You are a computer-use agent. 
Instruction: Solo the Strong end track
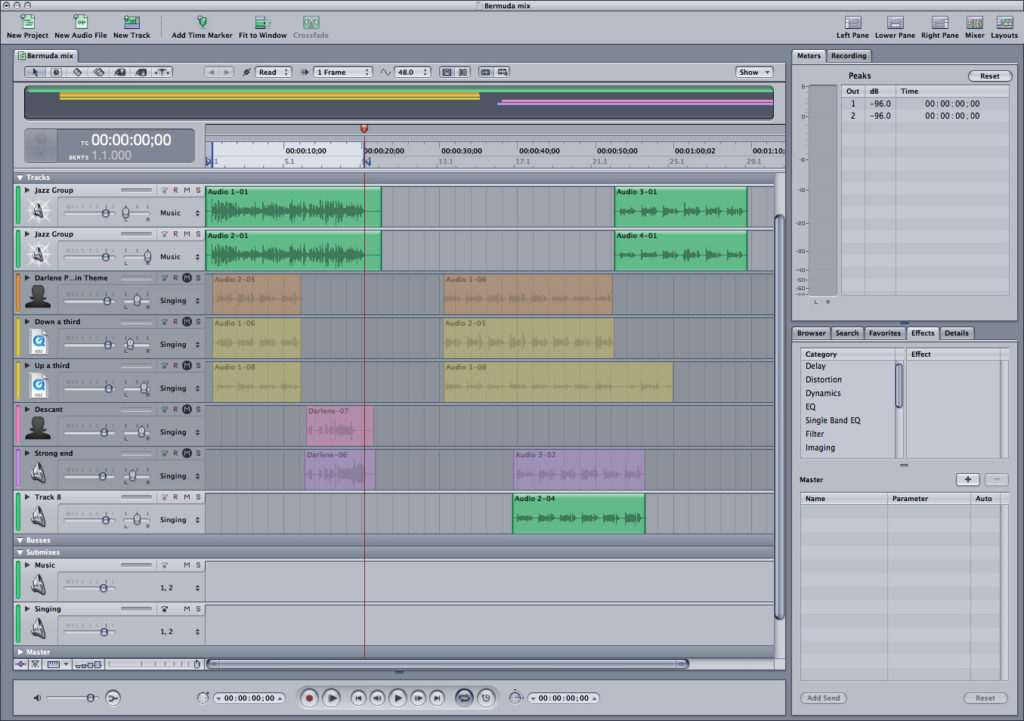click(198, 453)
